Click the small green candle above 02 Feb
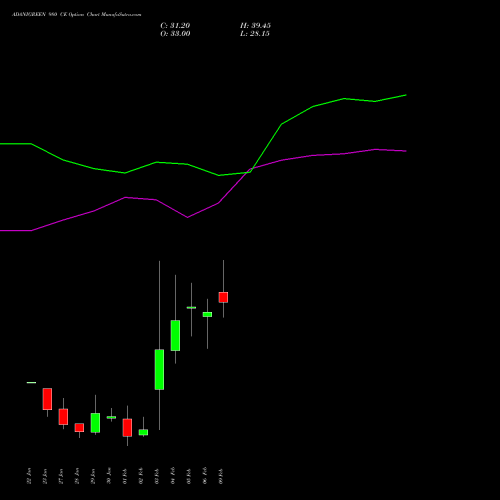 [x=143, y=432]
